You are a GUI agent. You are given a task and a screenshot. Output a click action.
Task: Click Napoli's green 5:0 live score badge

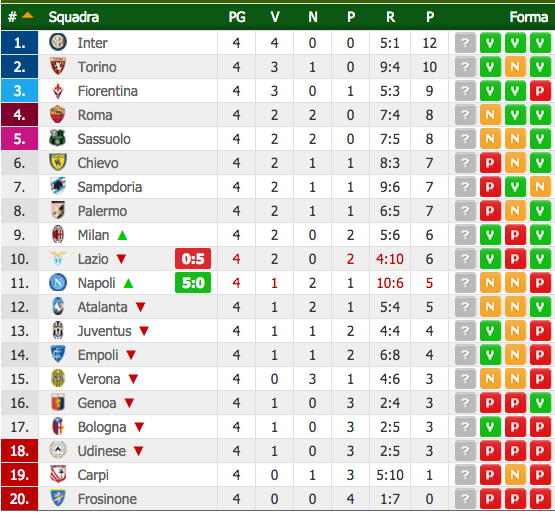[x=193, y=283]
